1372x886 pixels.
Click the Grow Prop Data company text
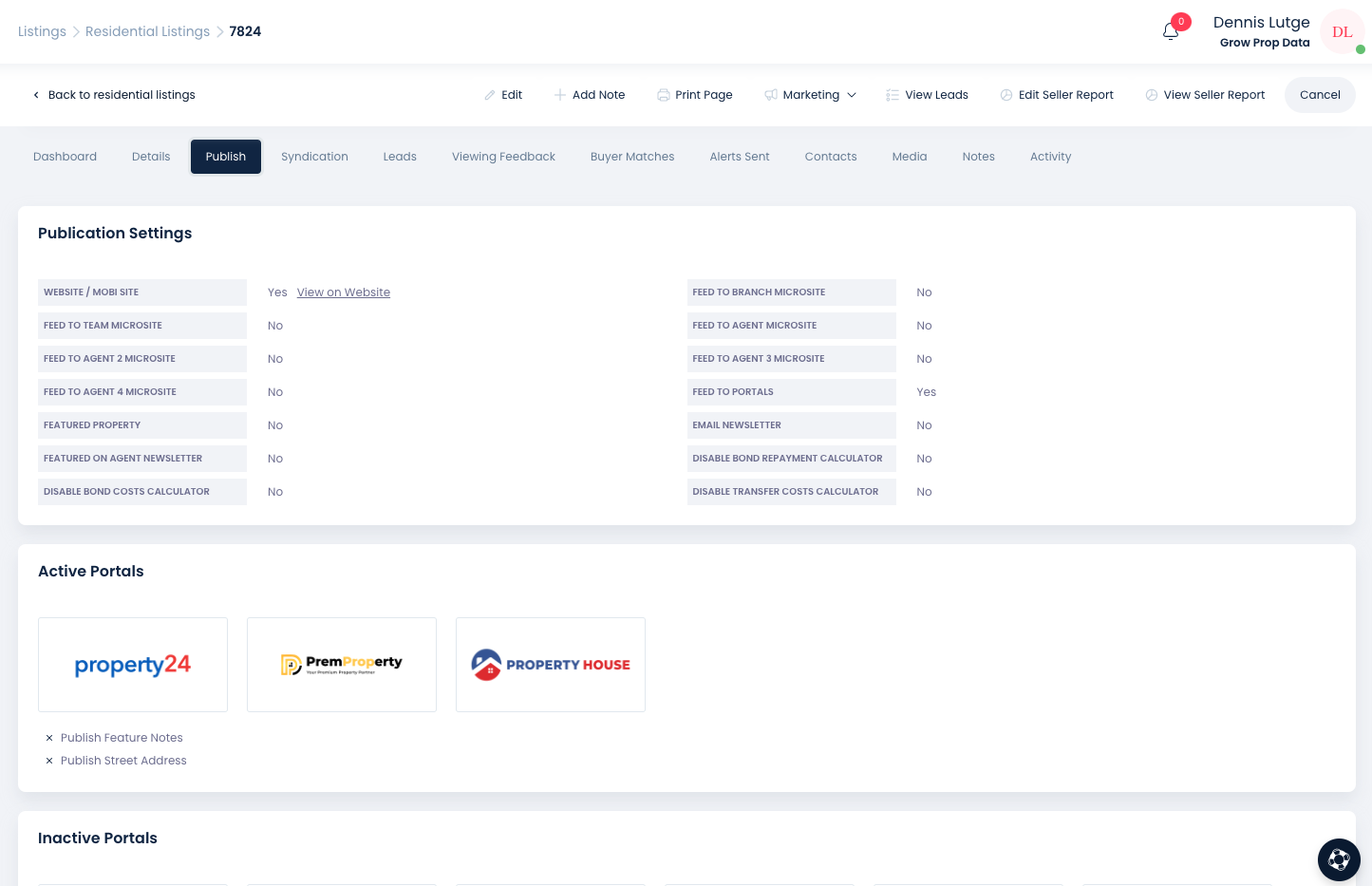pyautogui.click(x=1265, y=43)
